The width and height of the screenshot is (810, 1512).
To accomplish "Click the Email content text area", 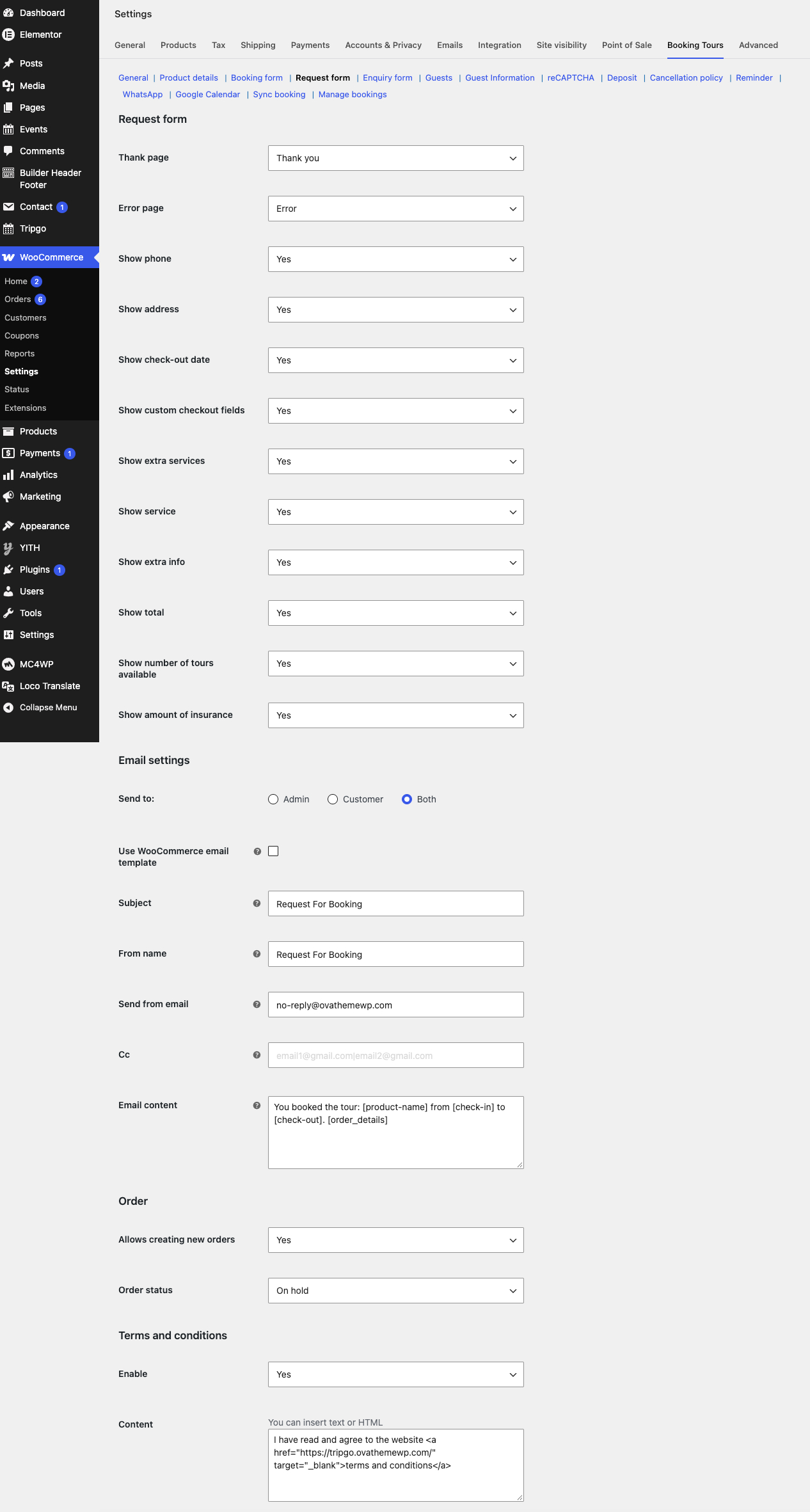I will point(396,1133).
